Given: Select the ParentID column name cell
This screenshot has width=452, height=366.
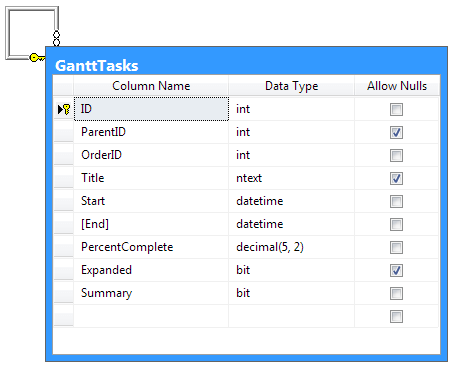Looking at the screenshot, I should 151,132.
